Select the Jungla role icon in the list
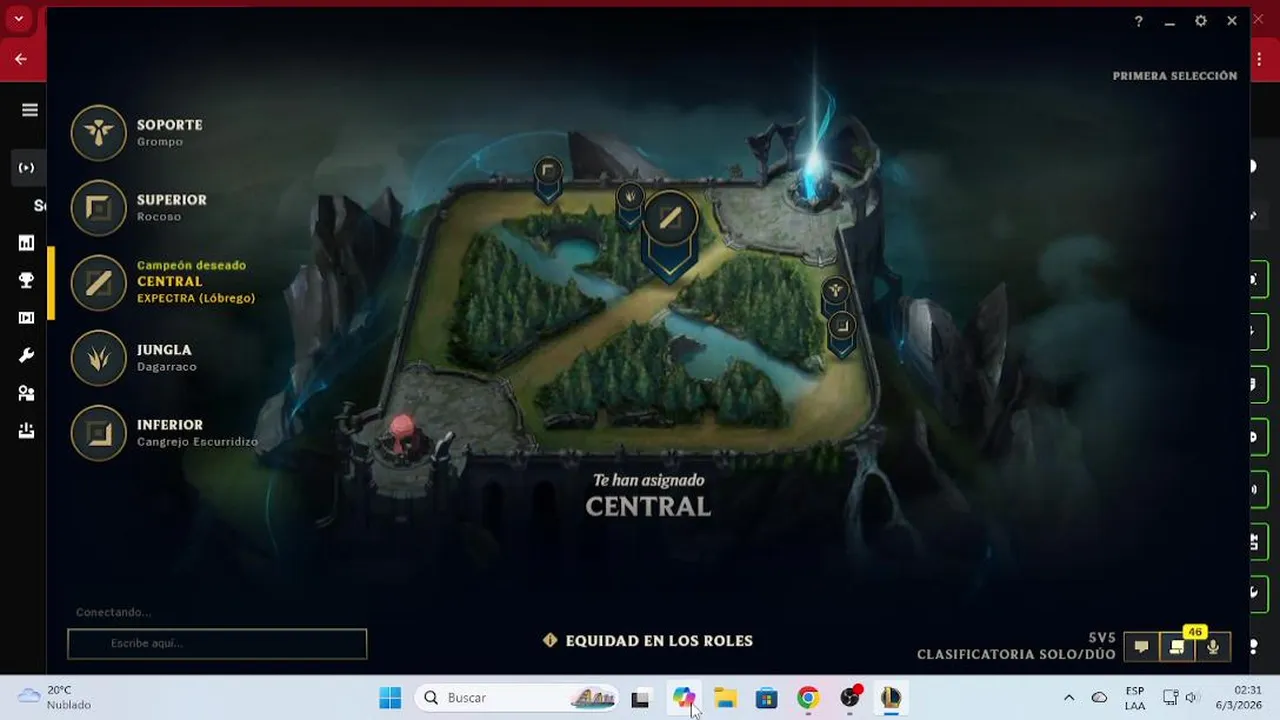1280x720 pixels. (98, 358)
